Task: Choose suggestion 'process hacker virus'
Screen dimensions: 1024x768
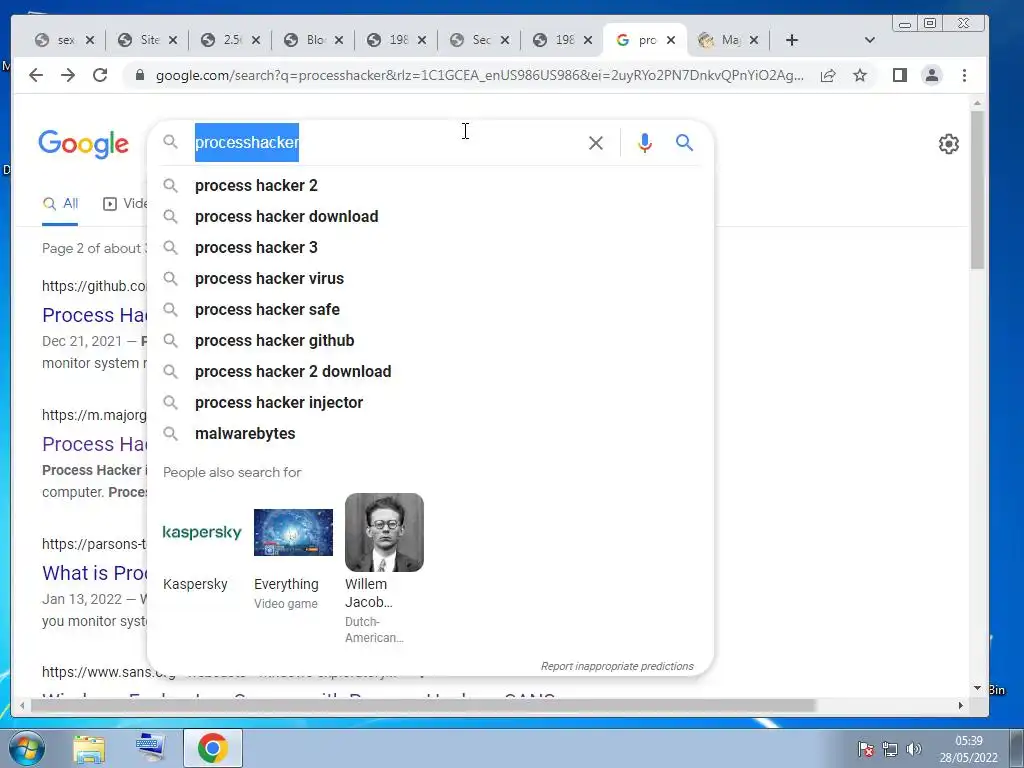Action: (x=430, y=278)
